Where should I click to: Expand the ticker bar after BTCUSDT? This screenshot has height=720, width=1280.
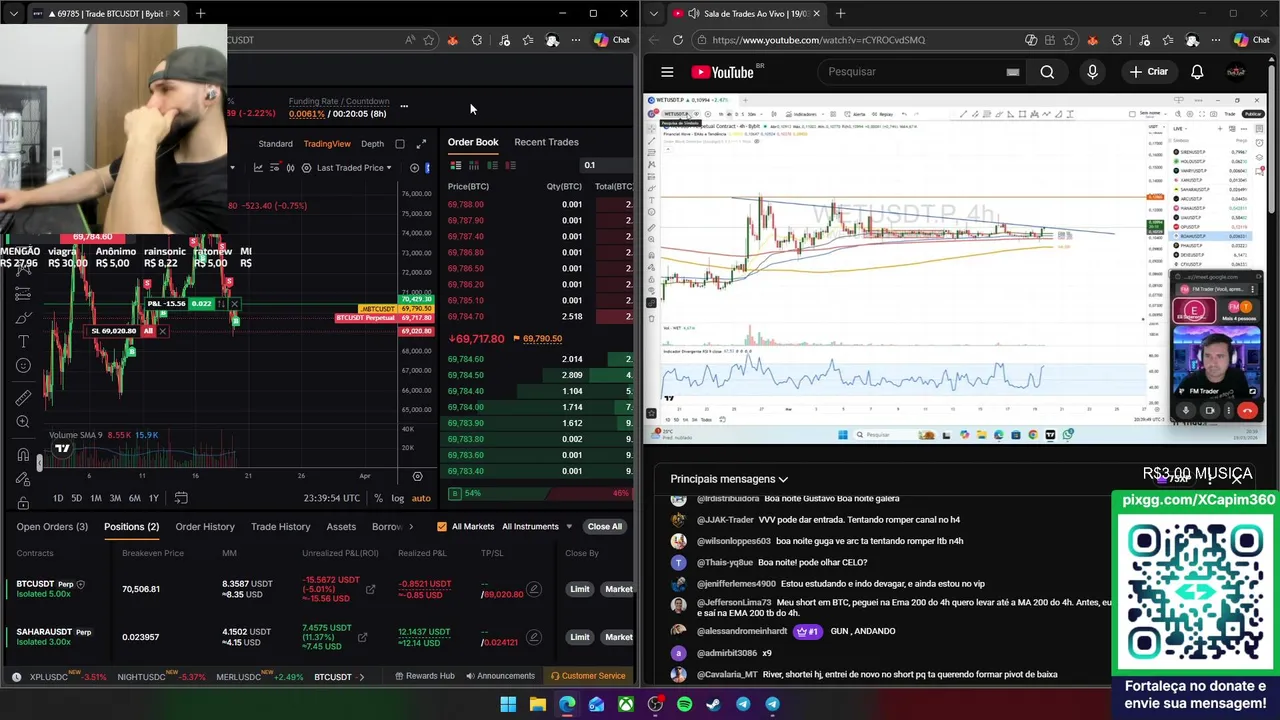[x=362, y=677]
